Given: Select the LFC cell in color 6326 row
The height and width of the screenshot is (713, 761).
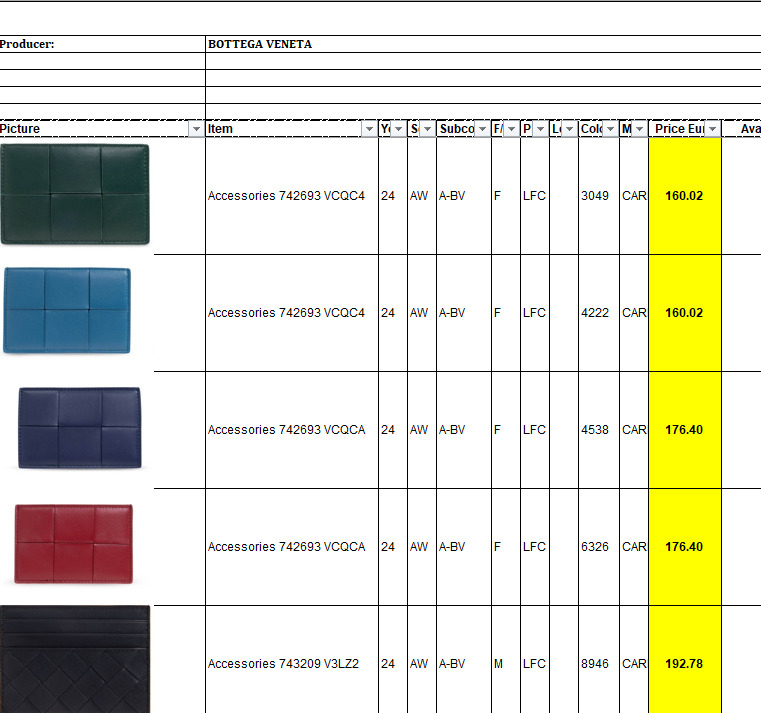Looking at the screenshot, I should 535,547.
